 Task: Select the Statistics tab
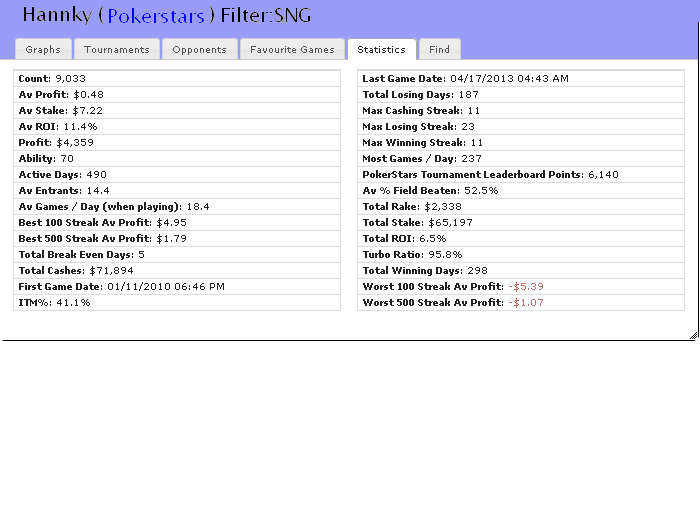(x=382, y=49)
